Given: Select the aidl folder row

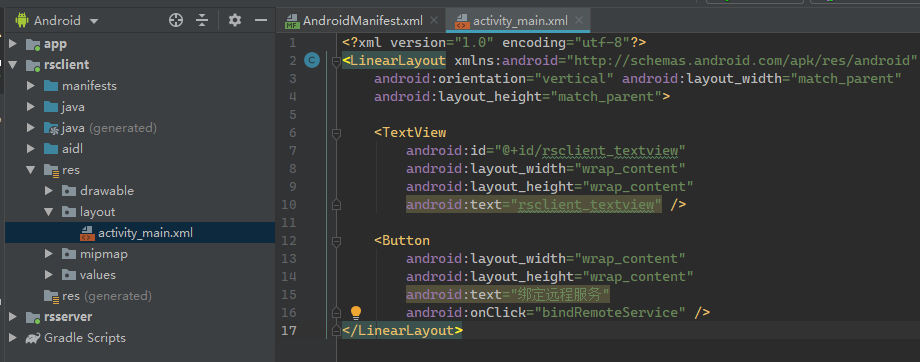Looking at the screenshot, I should coord(140,149).
